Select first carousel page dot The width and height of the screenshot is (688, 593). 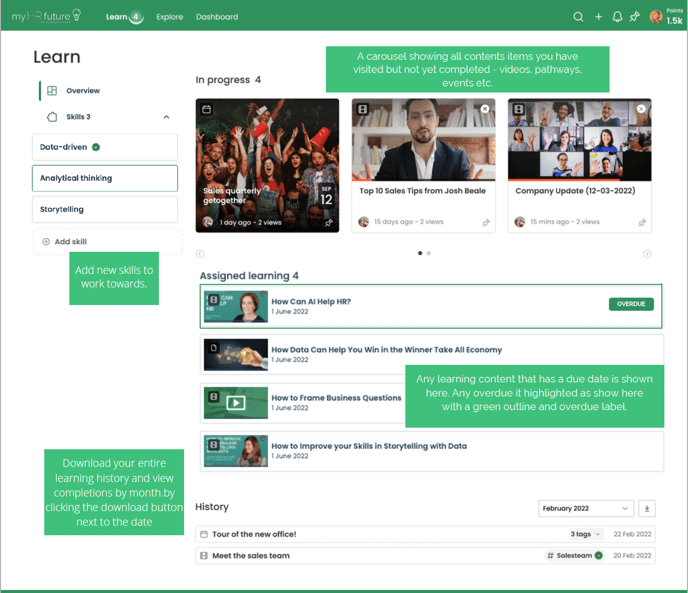pos(420,253)
